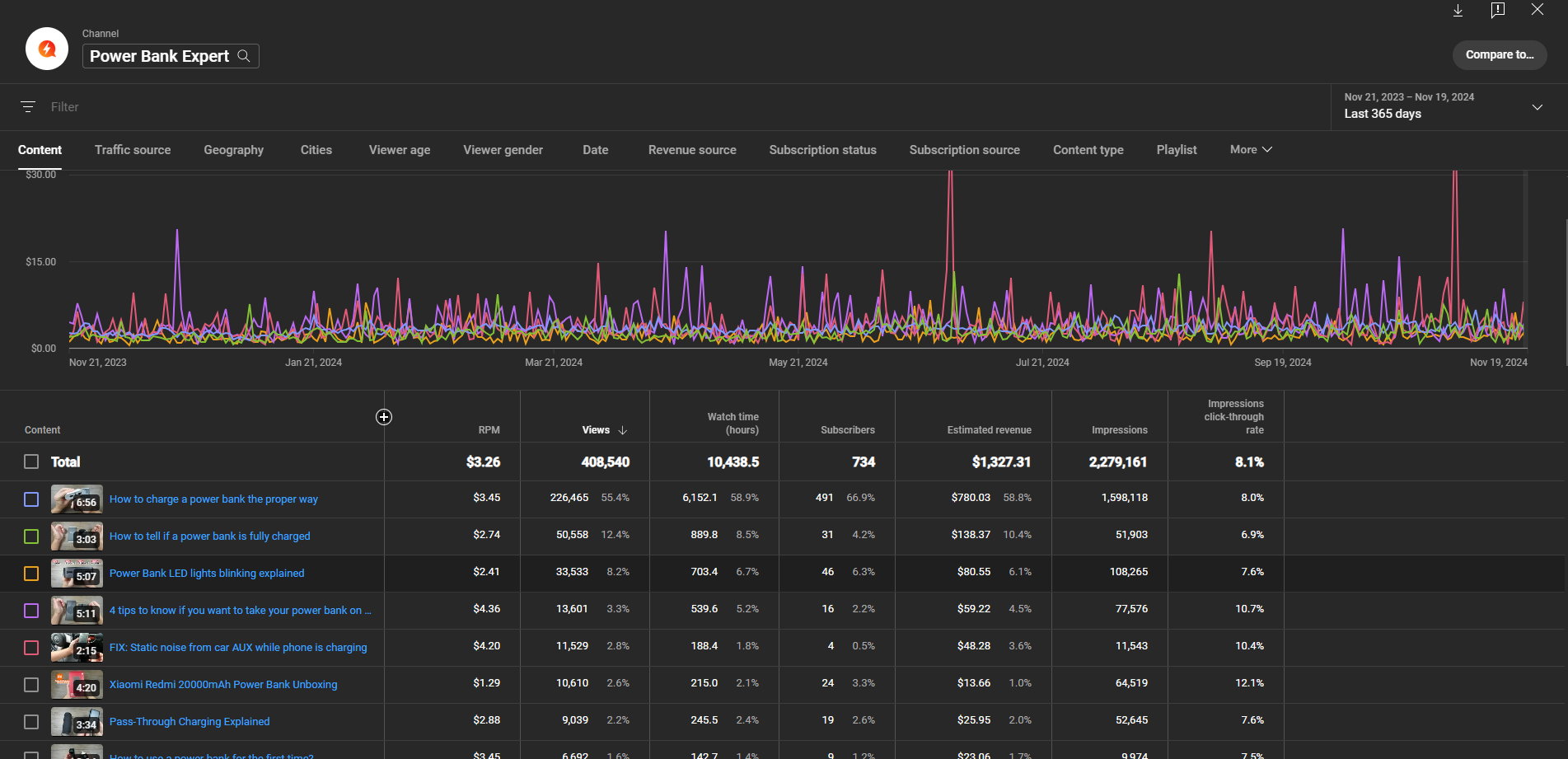Toggle the green checkbox for 'How to tell if fully charged'
1568x759 pixels.
click(x=31, y=536)
